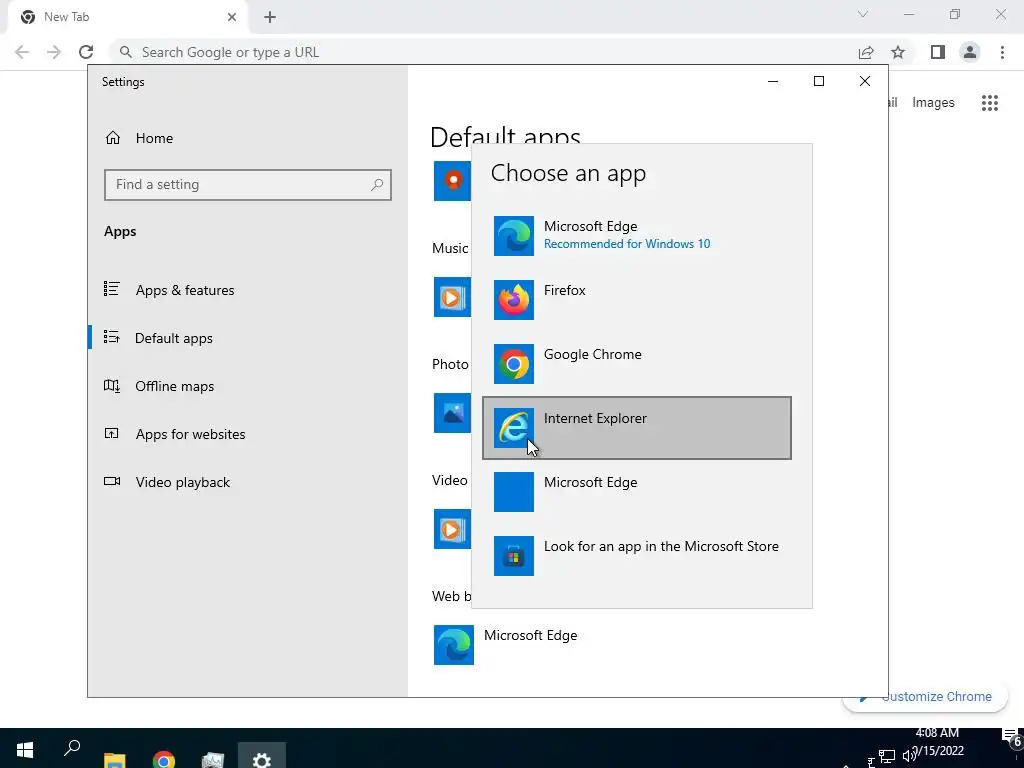
Task: Click the search magnifier in Find a setting
Action: (377, 185)
